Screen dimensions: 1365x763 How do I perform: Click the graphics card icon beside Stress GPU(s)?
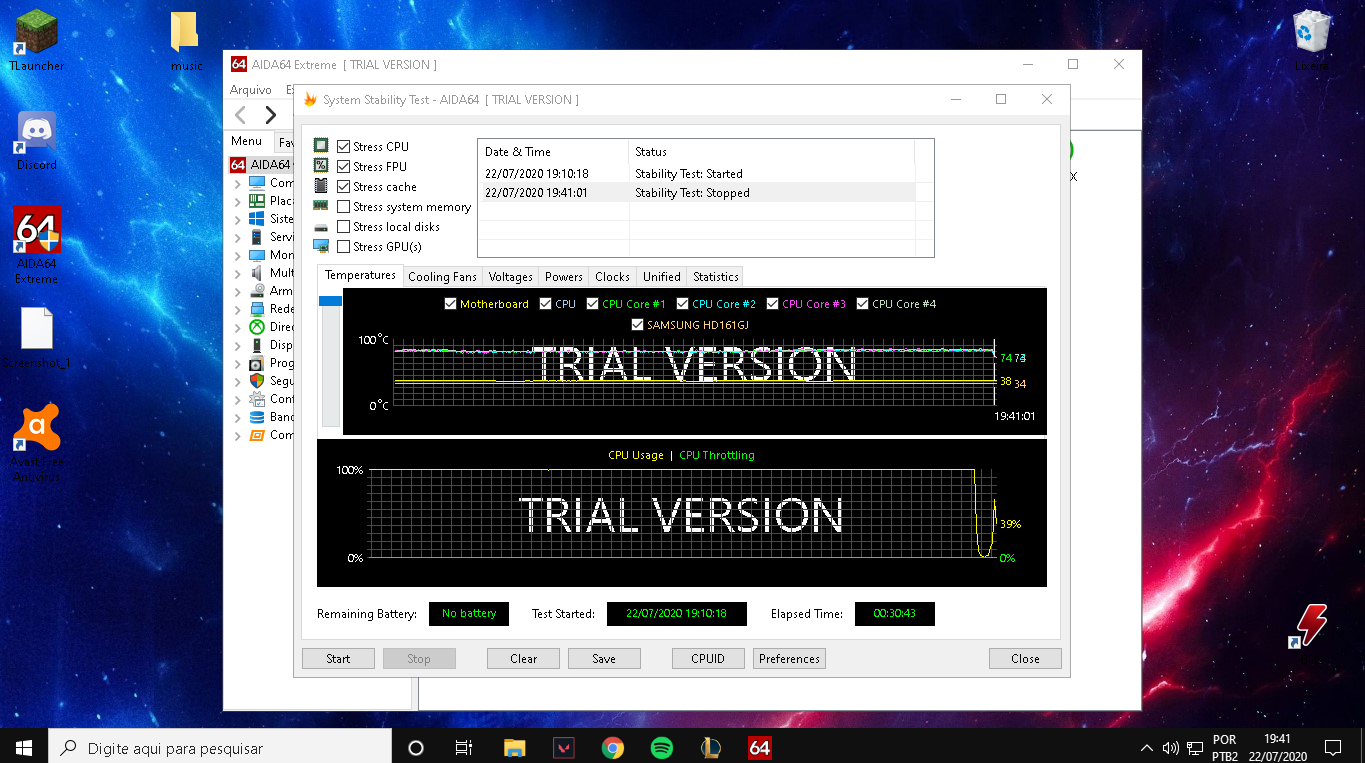(321, 246)
